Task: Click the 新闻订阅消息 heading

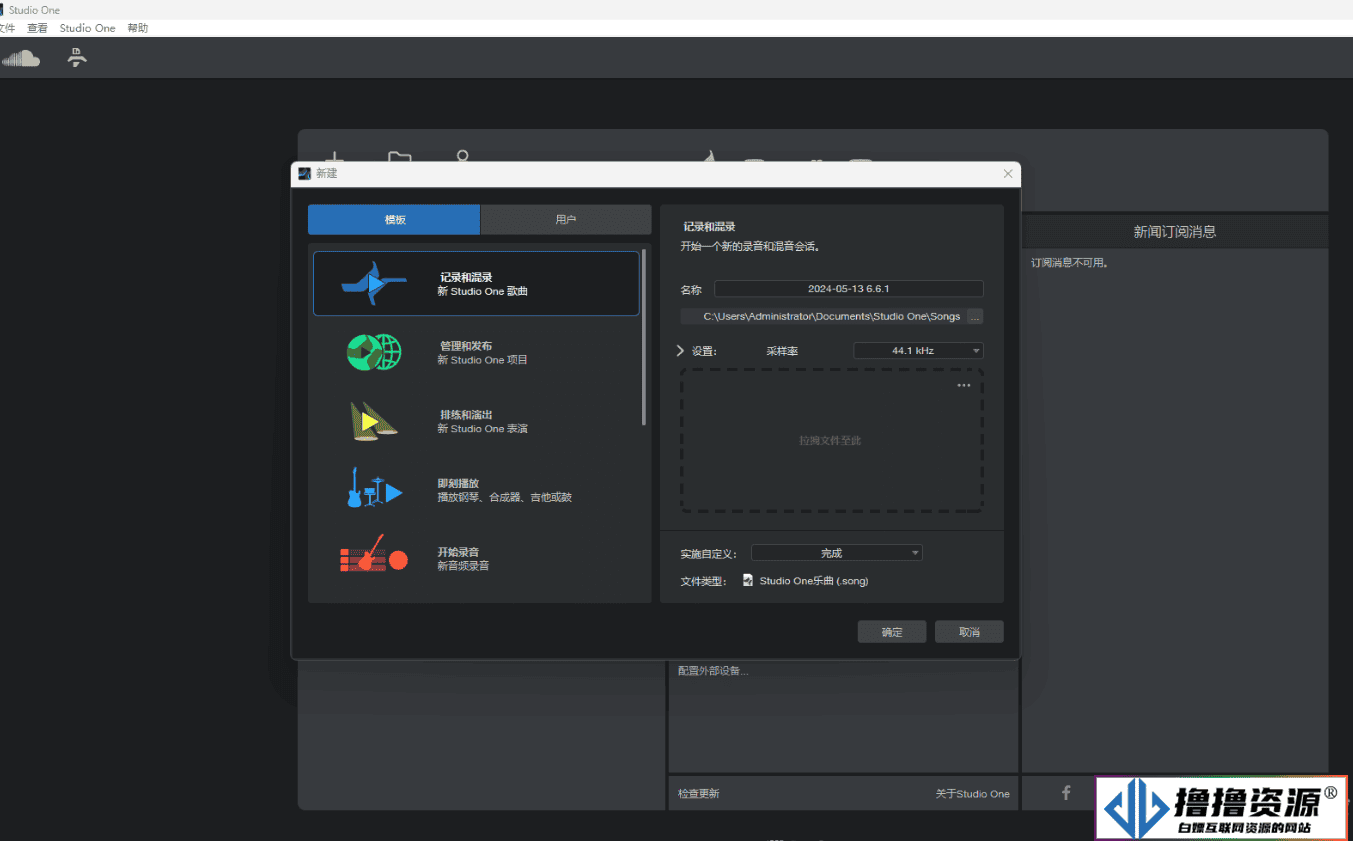Action: (x=1175, y=232)
